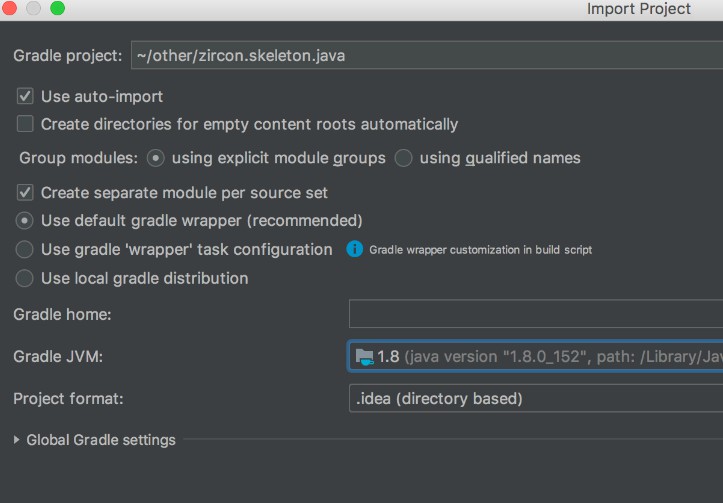
Task: Choose Use default gradle wrapper option
Action: point(24,221)
